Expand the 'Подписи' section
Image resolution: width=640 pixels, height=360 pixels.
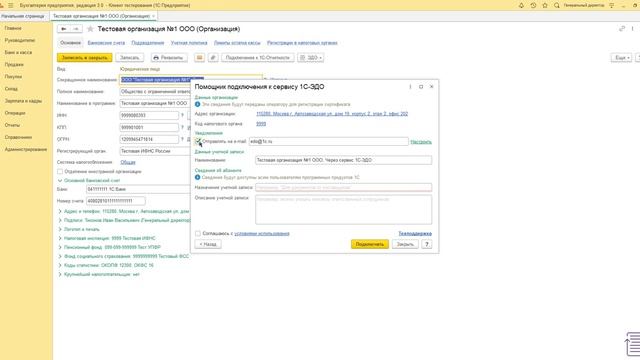point(60,220)
